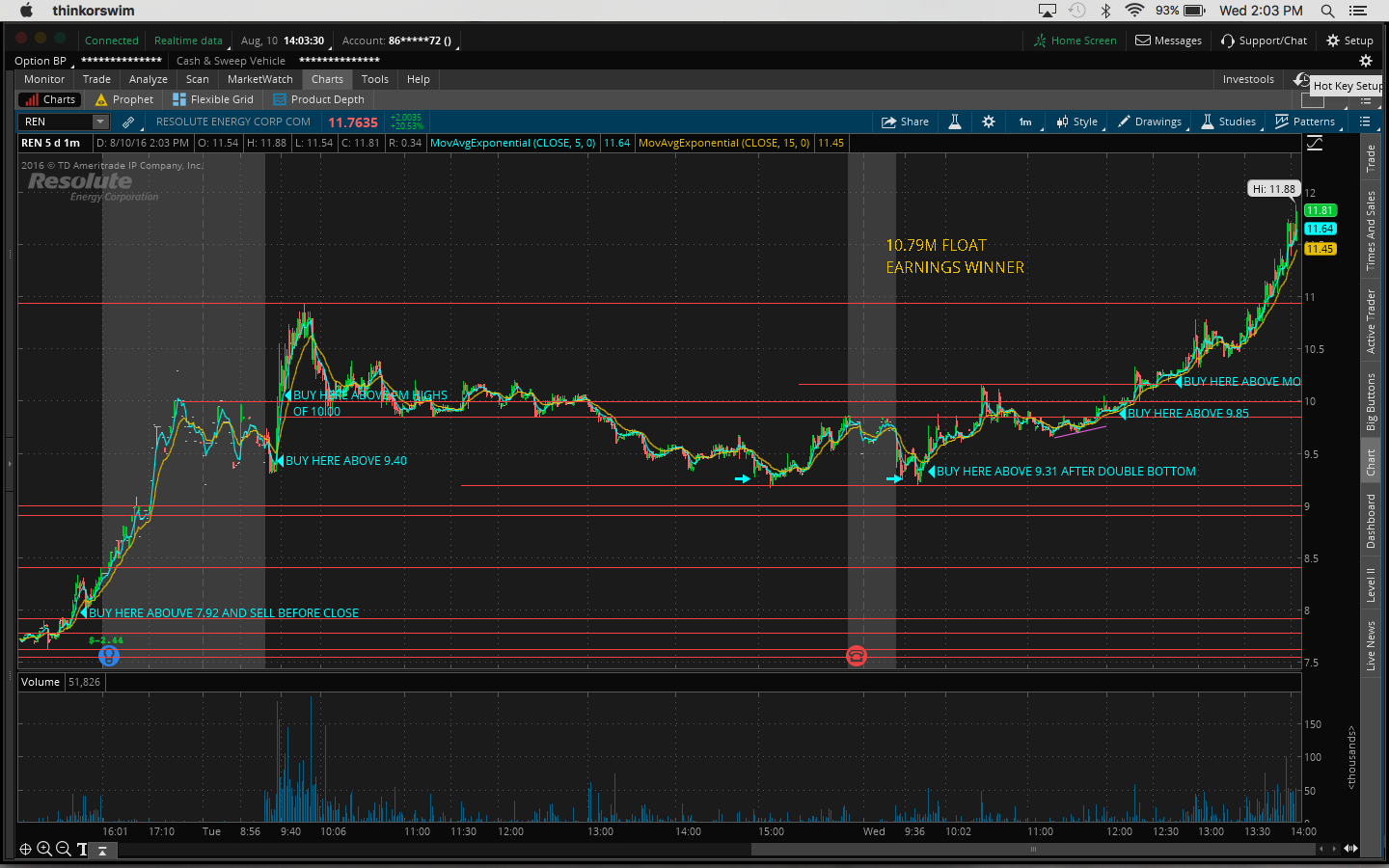1389x868 pixels.
Task: Open the chart toolbar list menu icon
Action: coord(1365,122)
